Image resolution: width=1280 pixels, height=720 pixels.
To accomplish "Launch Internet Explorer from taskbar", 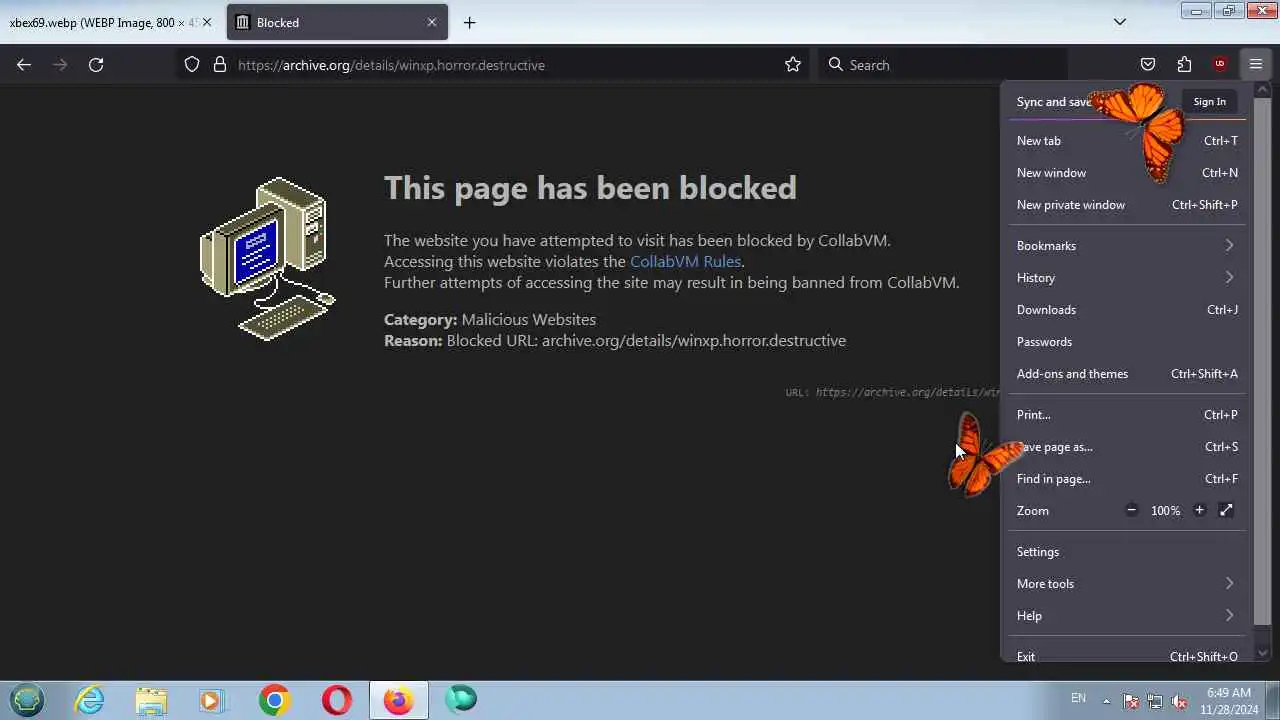I will pos(90,700).
